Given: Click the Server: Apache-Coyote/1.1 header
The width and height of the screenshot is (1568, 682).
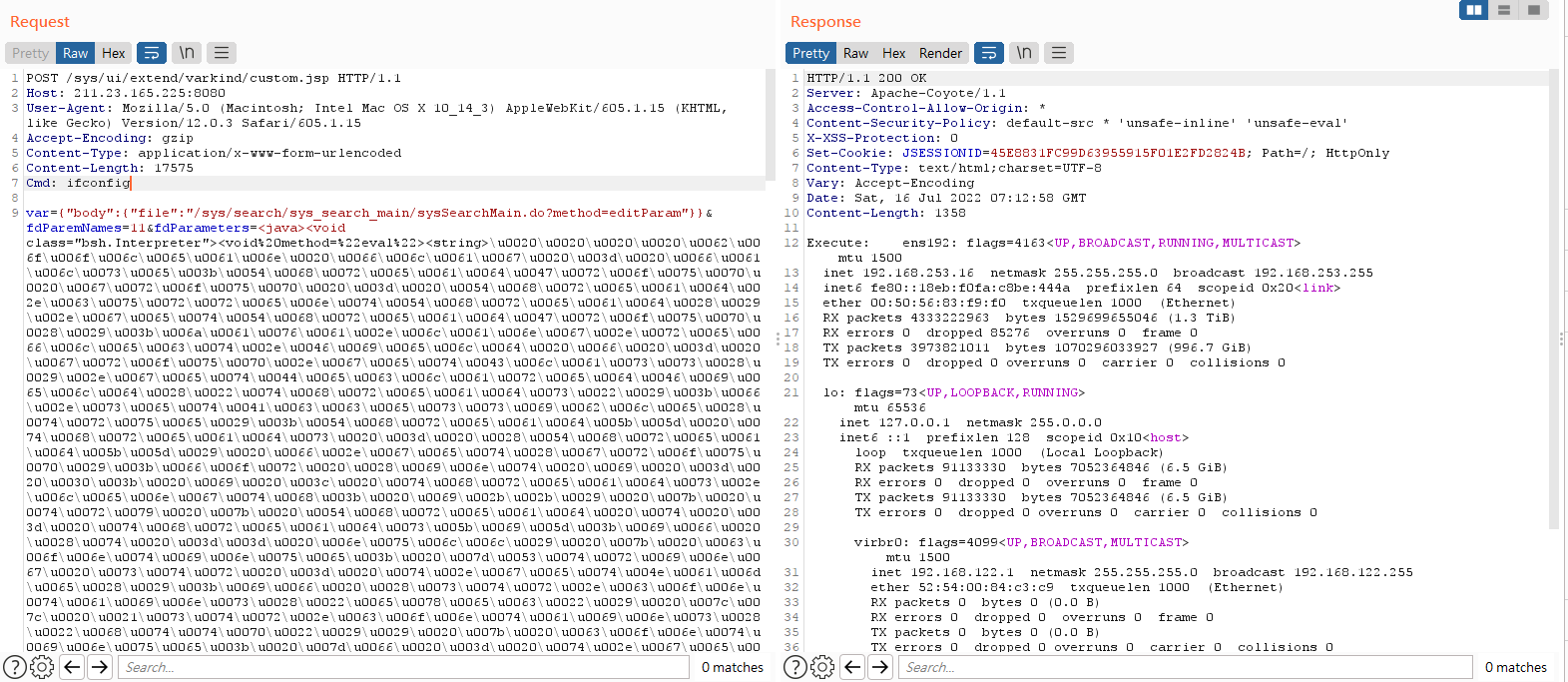Looking at the screenshot, I should [906, 93].
